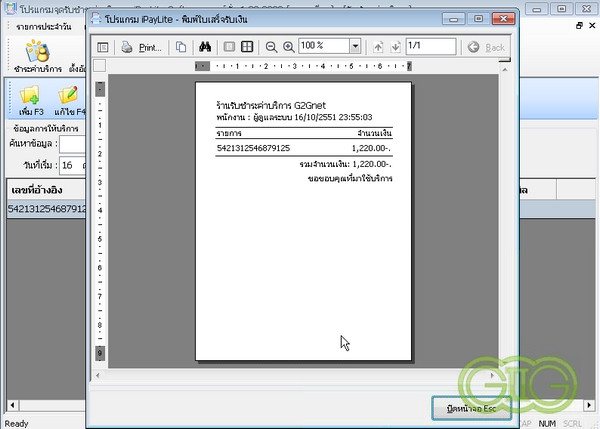Click the right scroll arrow in main window
This screenshot has height=429, width=600.
[589, 405]
